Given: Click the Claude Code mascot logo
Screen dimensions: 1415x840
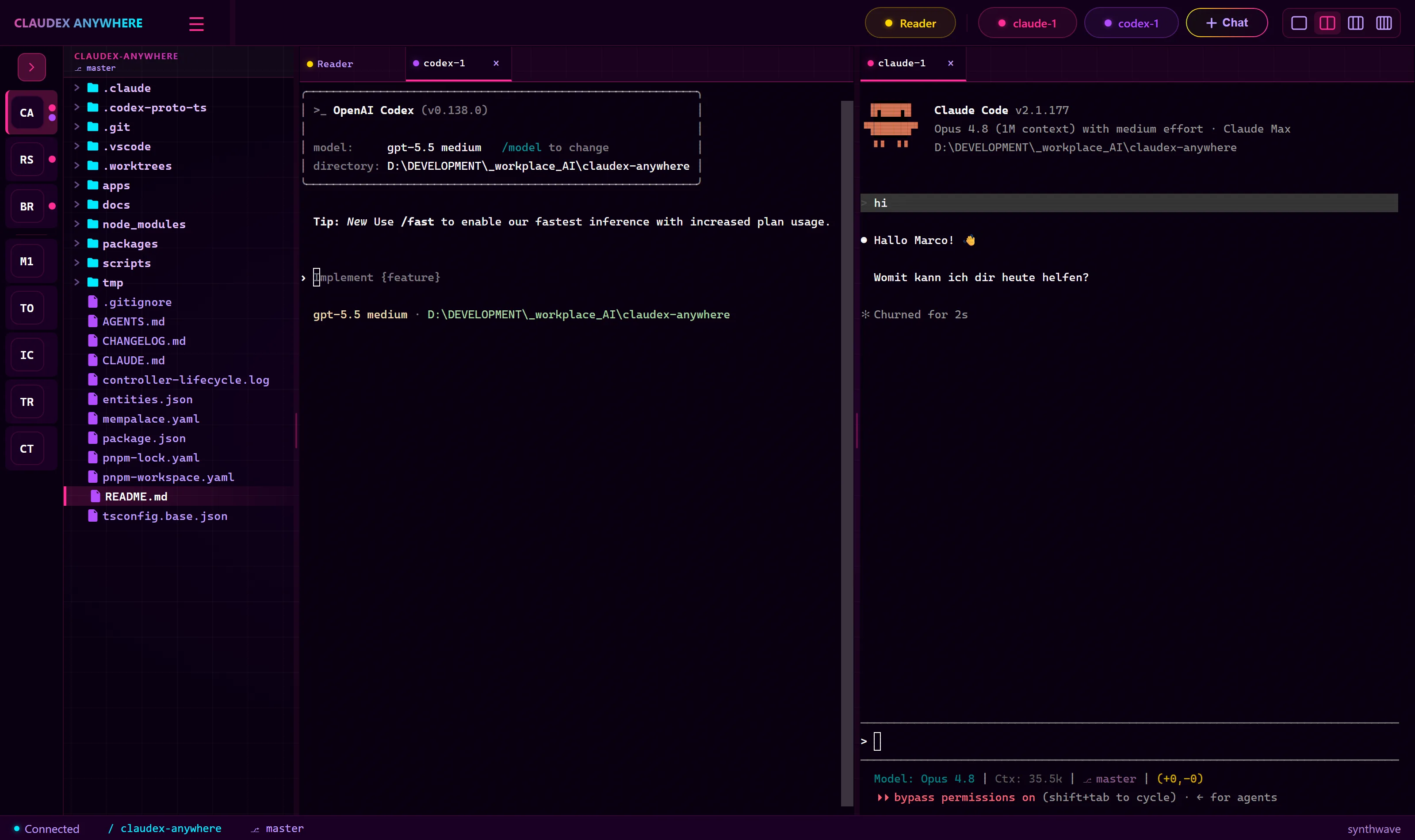Looking at the screenshot, I should [x=890, y=126].
